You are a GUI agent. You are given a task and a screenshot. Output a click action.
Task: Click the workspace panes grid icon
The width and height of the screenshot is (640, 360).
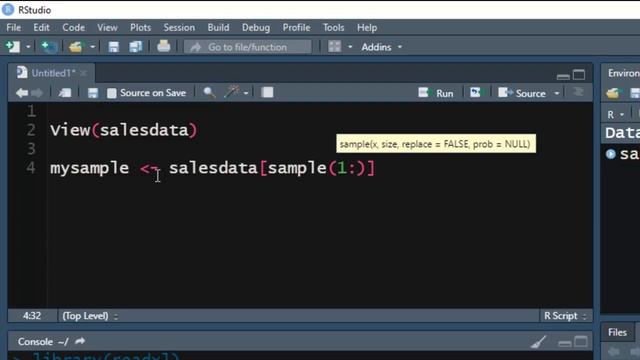click(x=334, y=47)
